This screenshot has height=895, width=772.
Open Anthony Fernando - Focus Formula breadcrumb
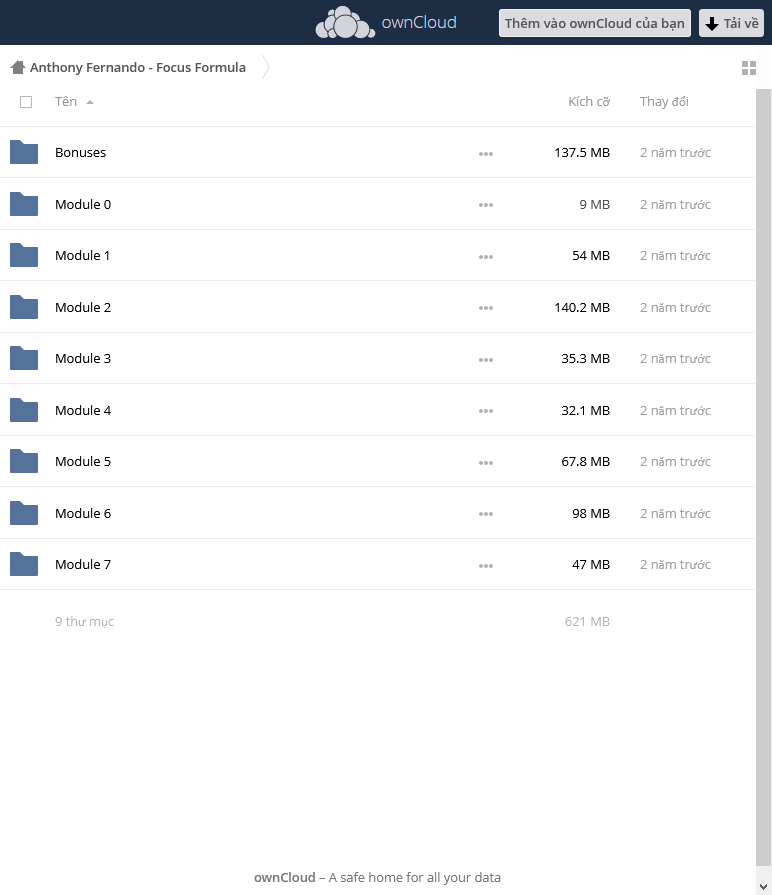click(x=138, y=67)
